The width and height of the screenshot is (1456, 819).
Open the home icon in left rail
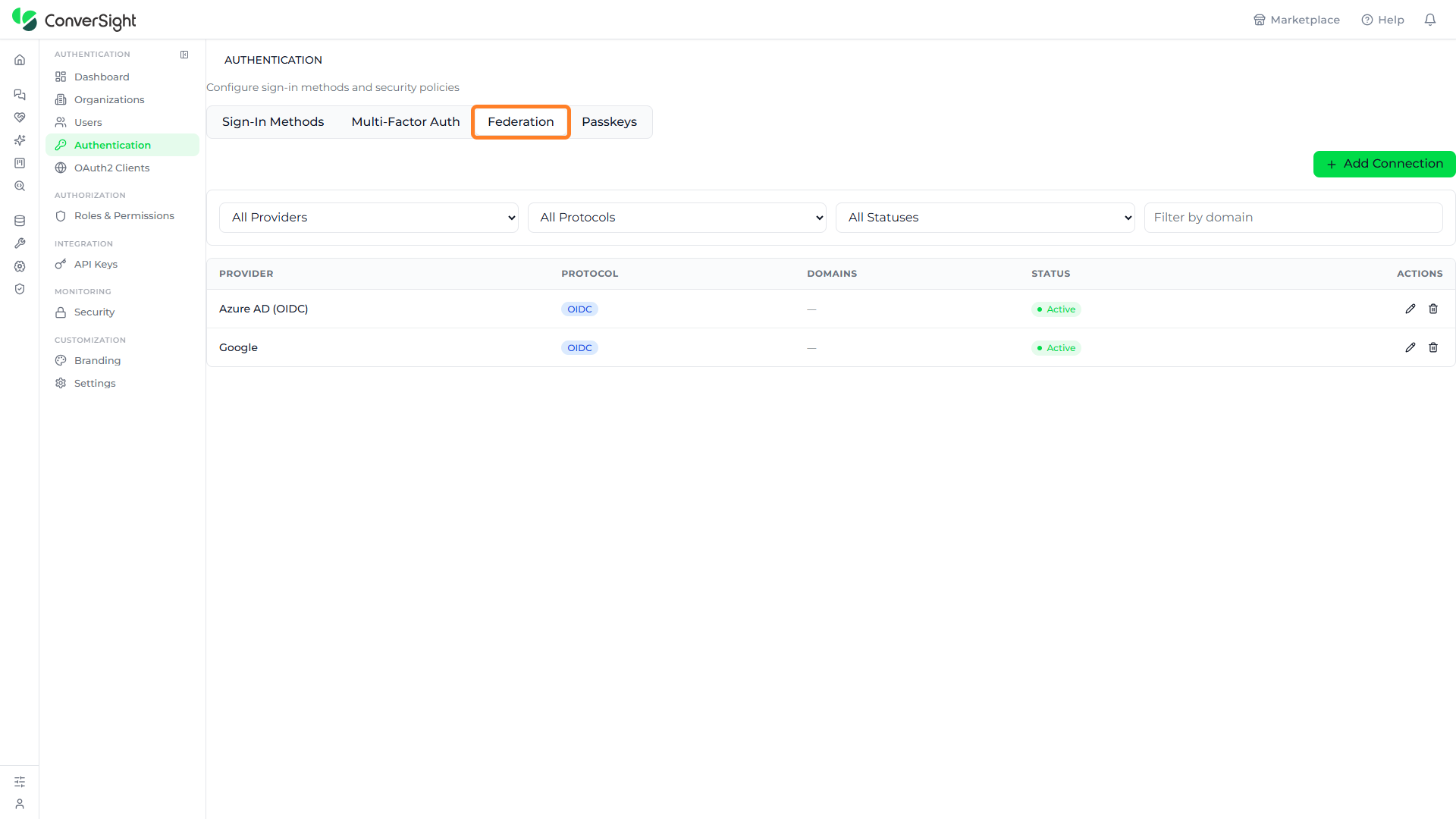[x=20, y=60]
